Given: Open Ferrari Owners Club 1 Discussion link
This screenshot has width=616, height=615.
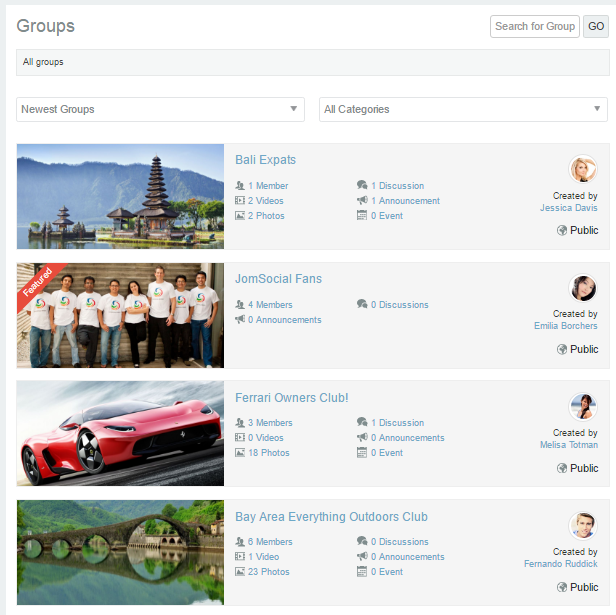Looking at the screenshot, I should 397,423.
